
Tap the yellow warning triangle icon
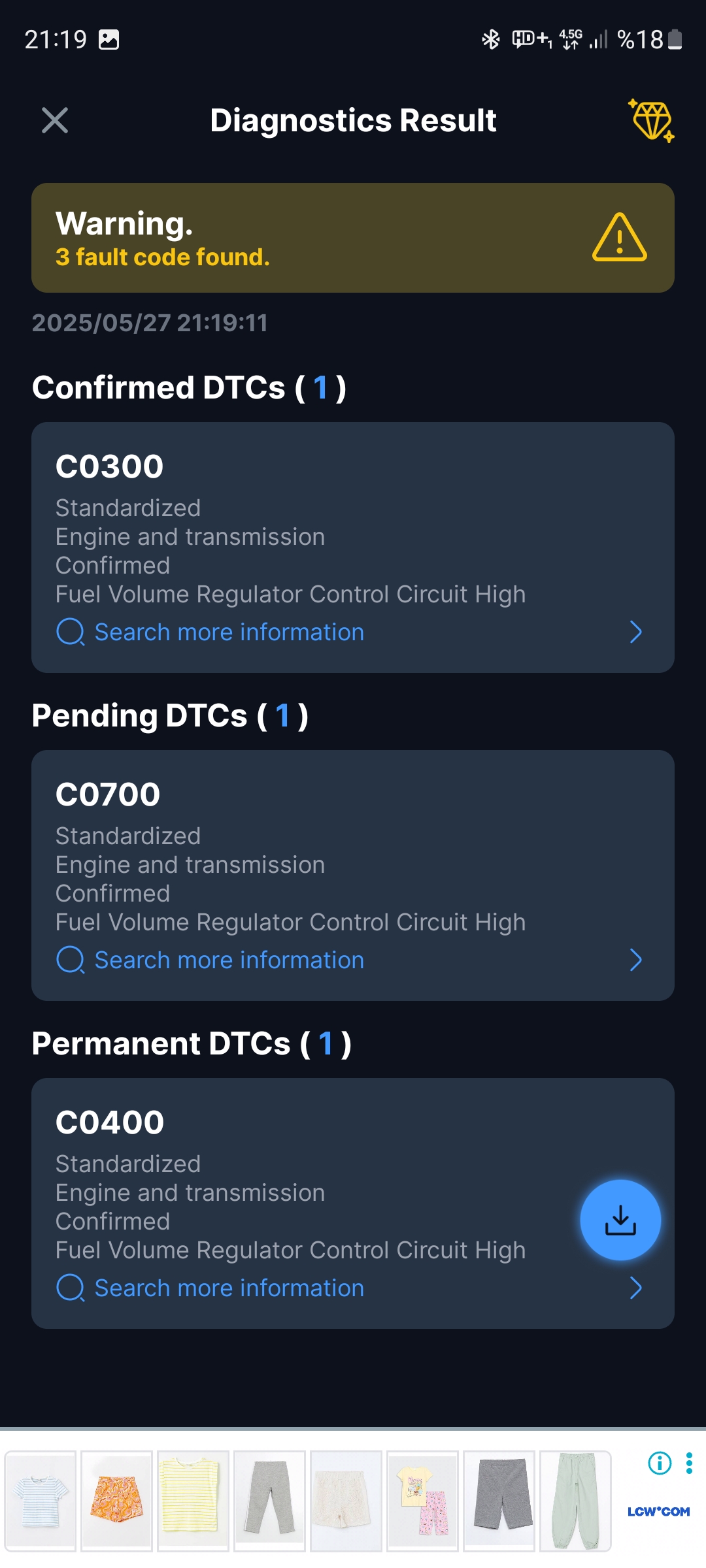click(x=620, y=238)
